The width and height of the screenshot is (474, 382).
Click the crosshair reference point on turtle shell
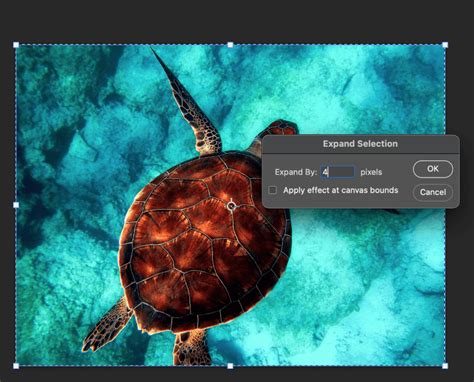coord(231,206)
